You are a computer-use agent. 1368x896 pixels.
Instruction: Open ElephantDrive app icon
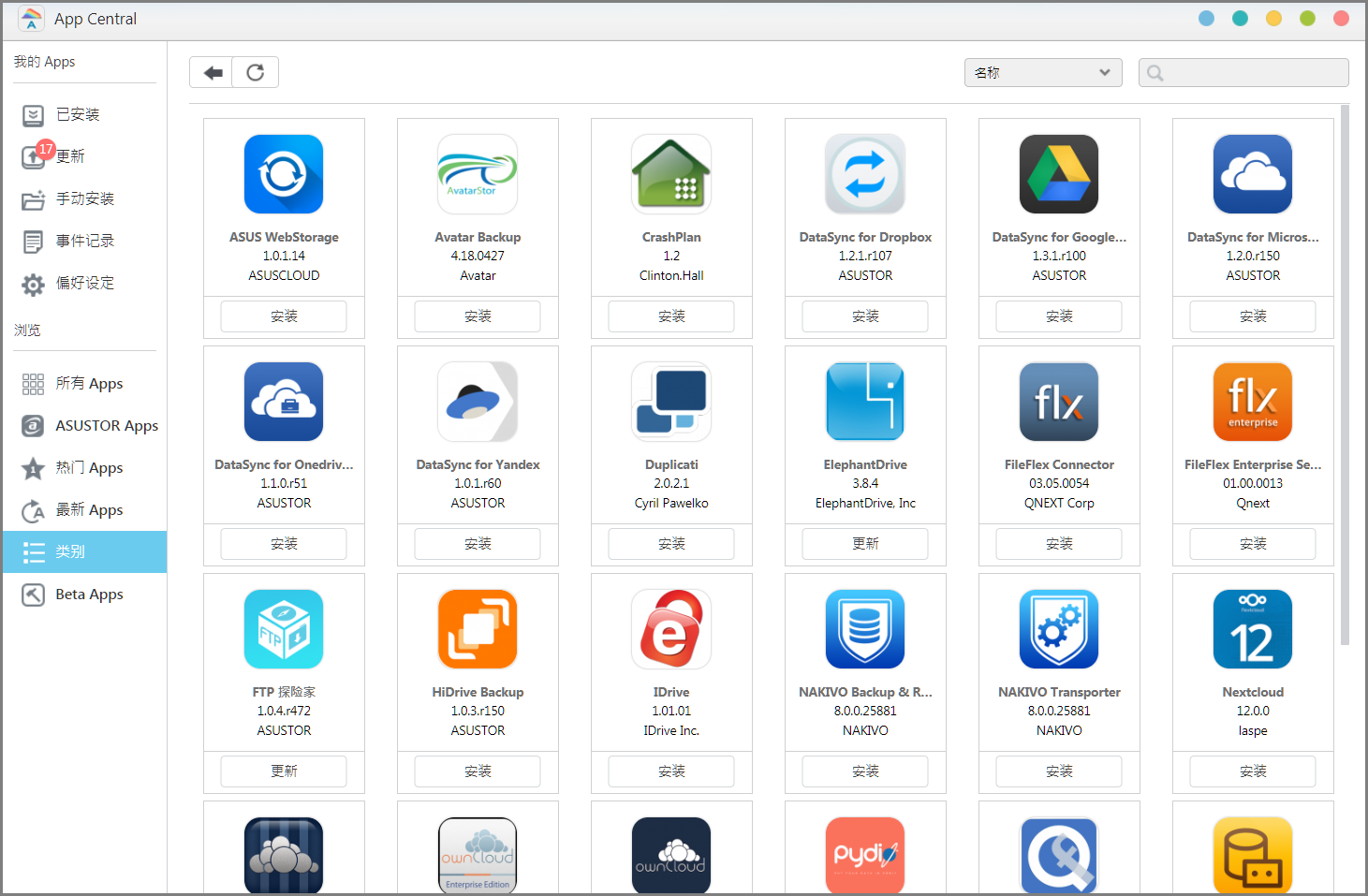[x=865, y=402]
